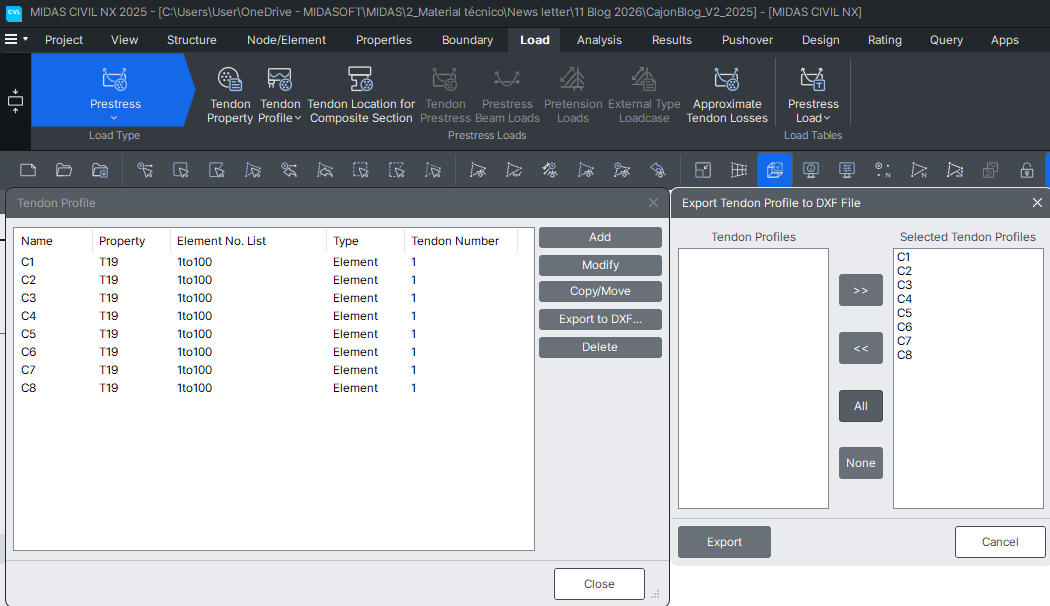Screen dimensions: 1050x606
Task: Open the Design tab
Action: click(820, 40)
